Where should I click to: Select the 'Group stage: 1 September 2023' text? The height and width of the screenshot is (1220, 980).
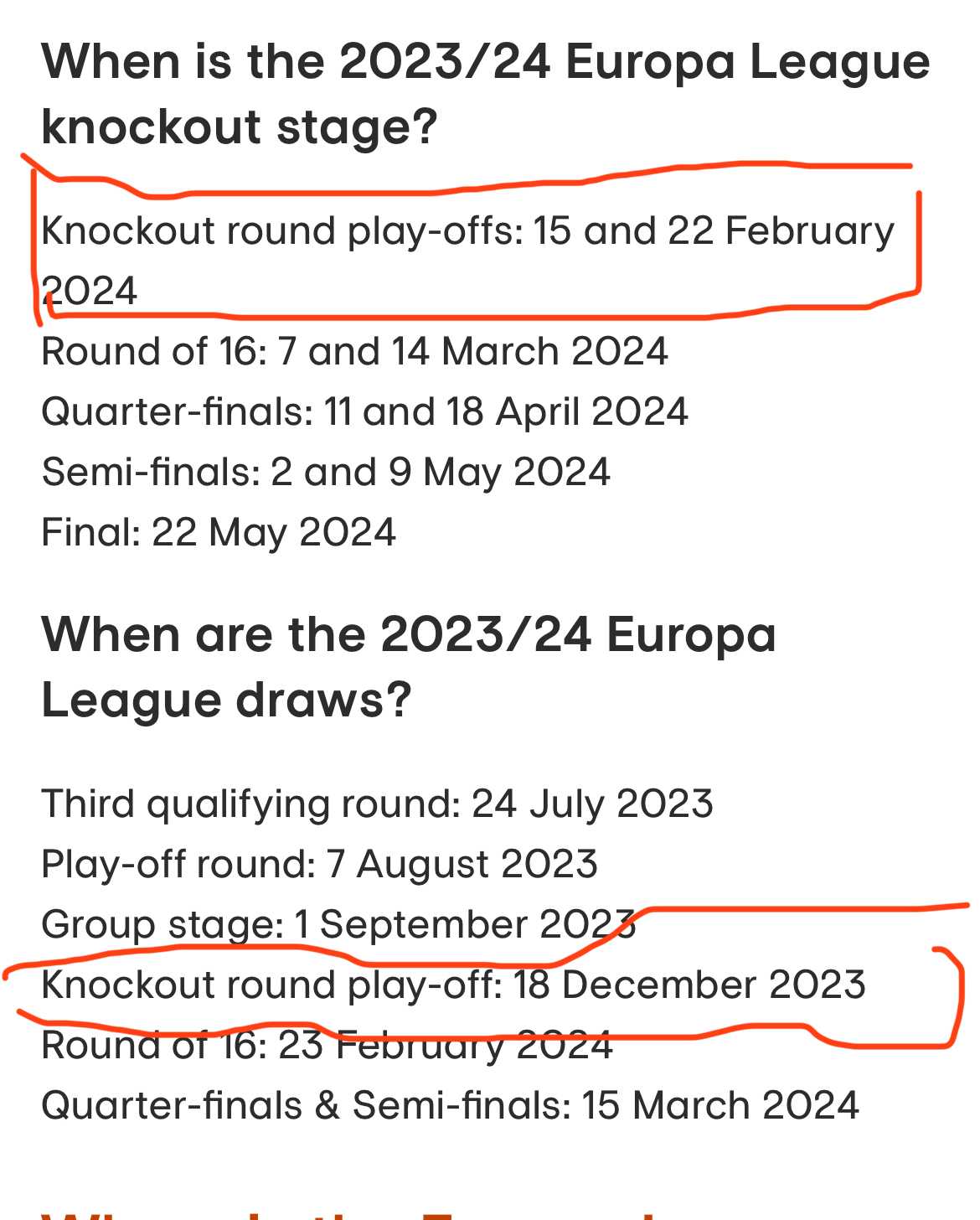(338, 924)
